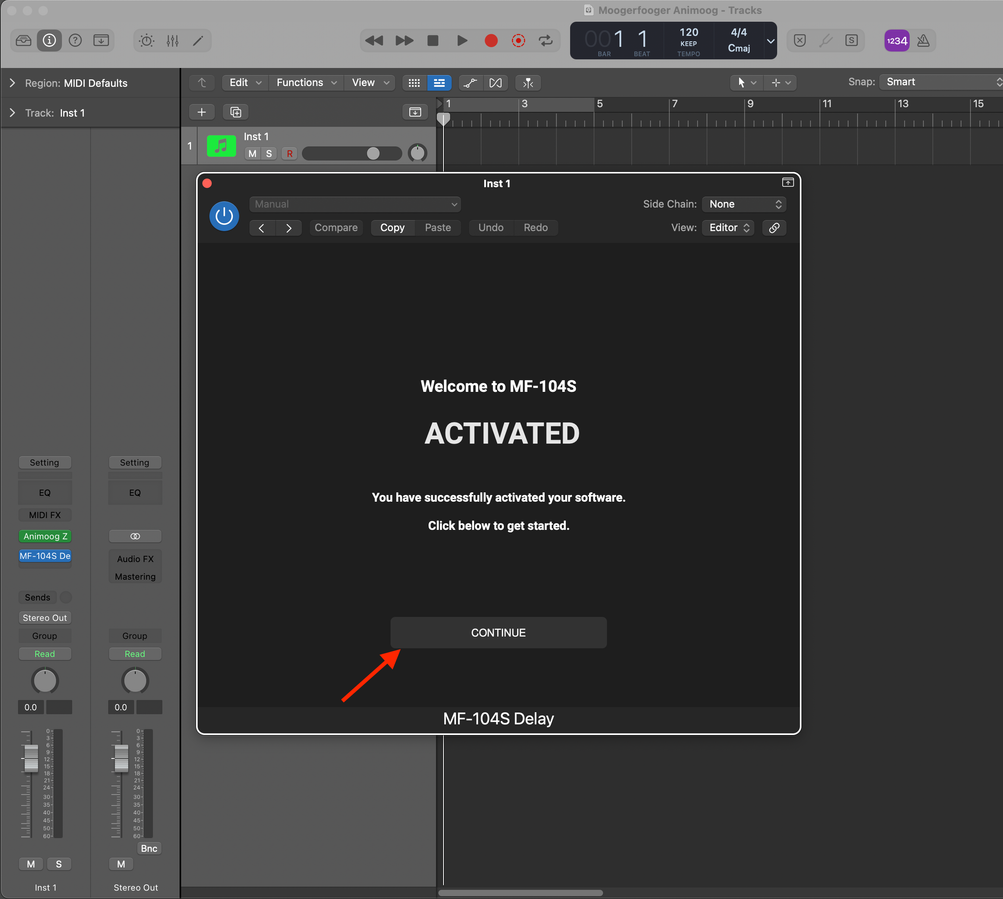Open the Toolbar download tray icon
Screen dimensions: 1003x899
click(x=101, y=40)
